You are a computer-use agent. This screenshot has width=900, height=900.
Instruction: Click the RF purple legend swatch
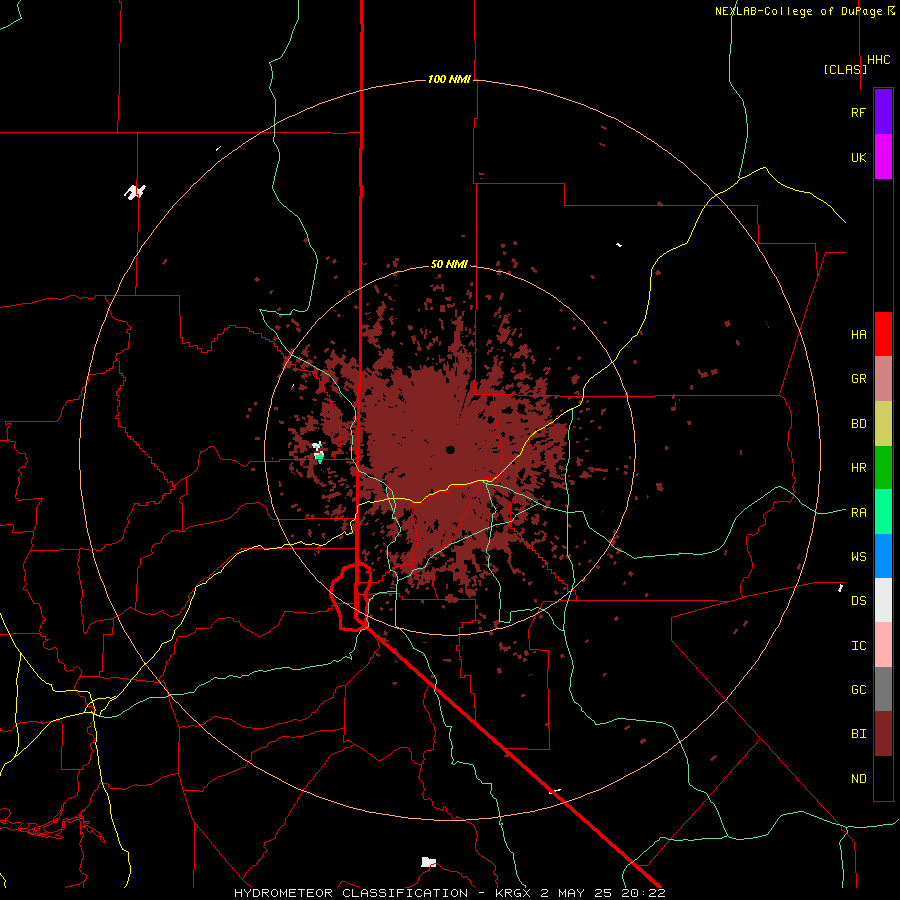pyautogui.click(x=883, y=112)
